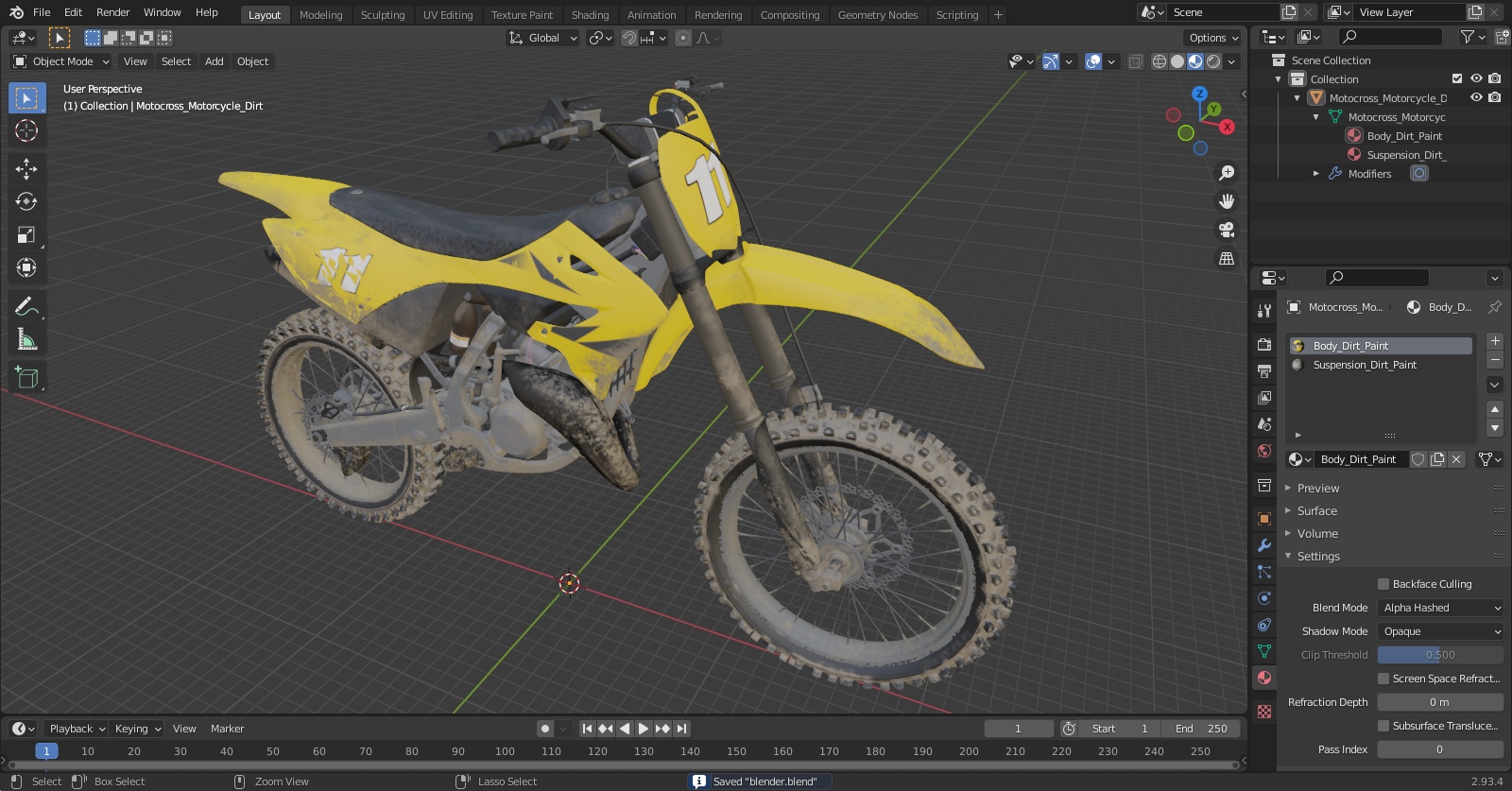Adjust the Clip Threshold slider
The width and height of the screenshot is (1512, 791).
tap(1441, 655)
